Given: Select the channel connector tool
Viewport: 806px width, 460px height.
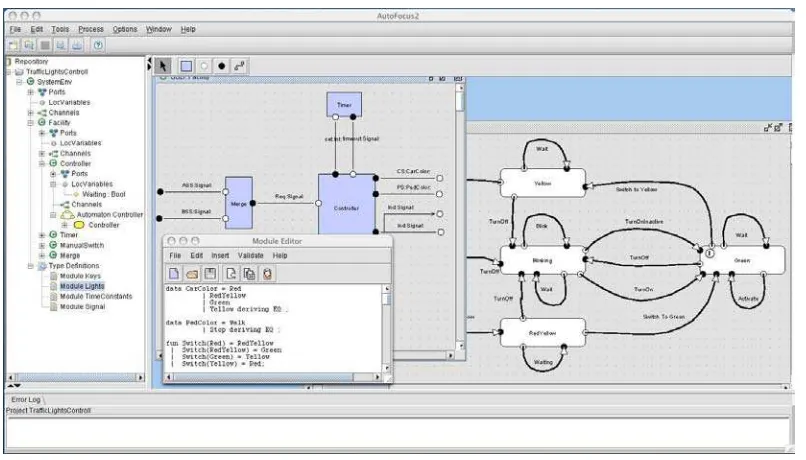Looking at the screenshot, I should pos(239,66).
